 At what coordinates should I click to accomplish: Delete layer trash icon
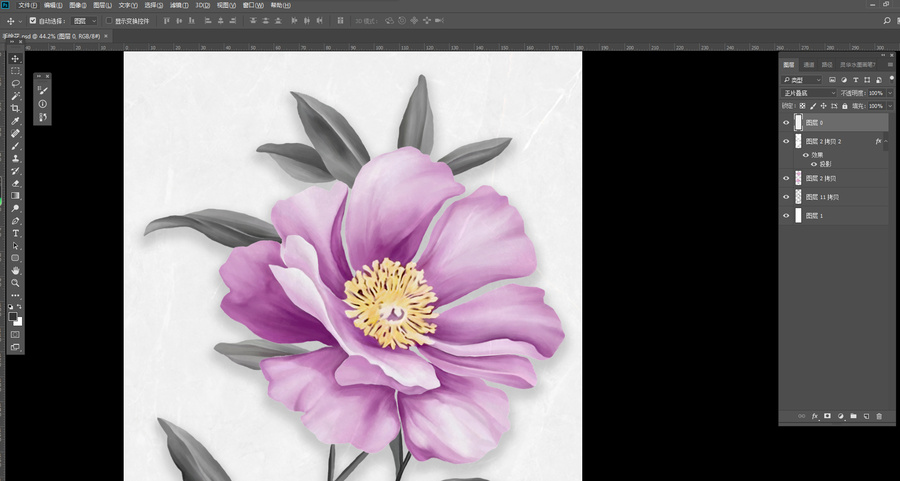(879, 417)
